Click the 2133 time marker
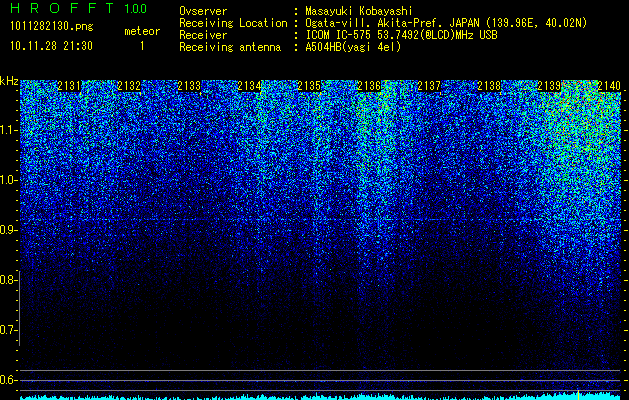Image resolution: width=629 pixels, height=400 pixels. [189, 86]
